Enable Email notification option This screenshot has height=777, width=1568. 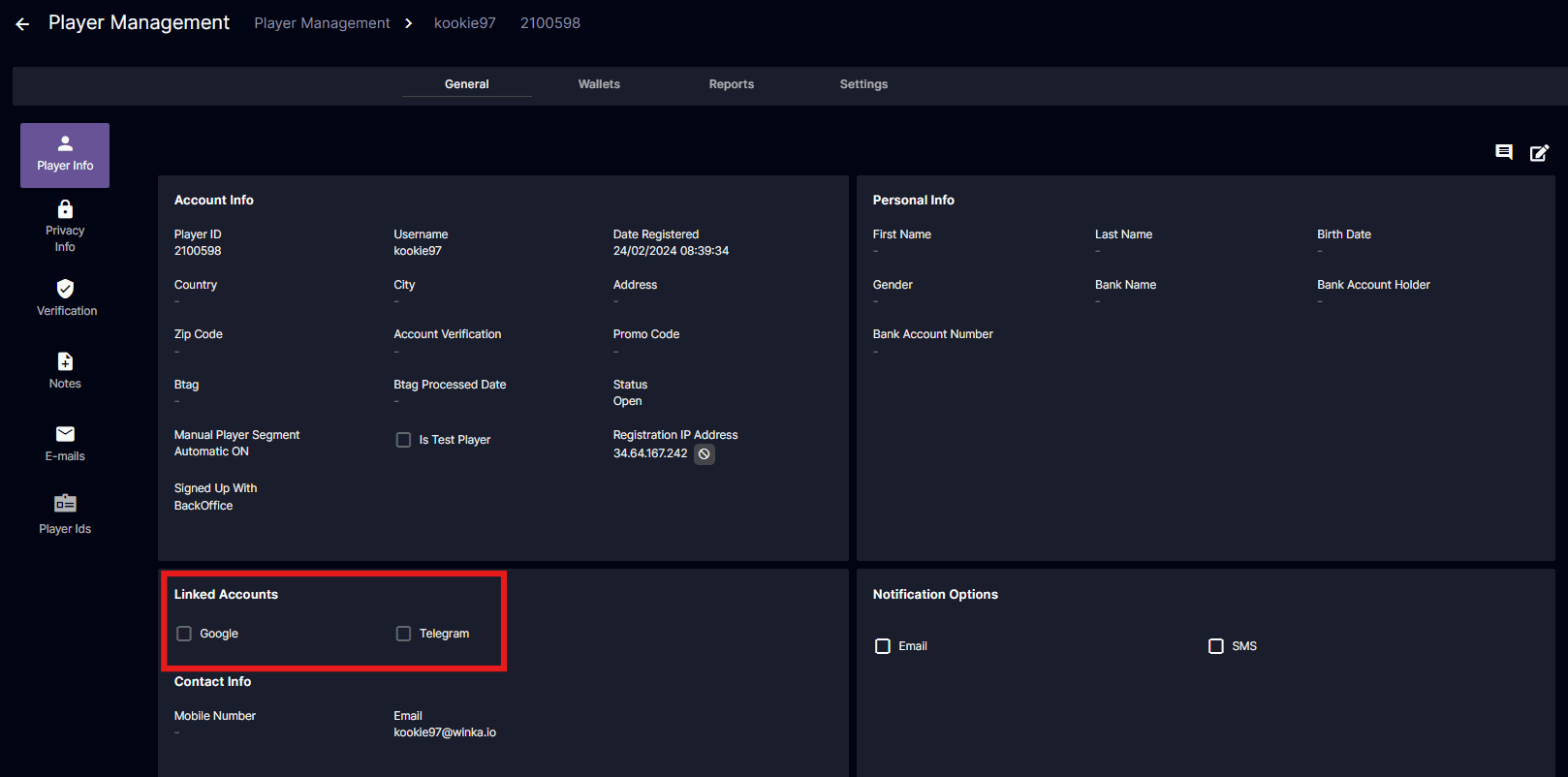click(x=883, y=646)
